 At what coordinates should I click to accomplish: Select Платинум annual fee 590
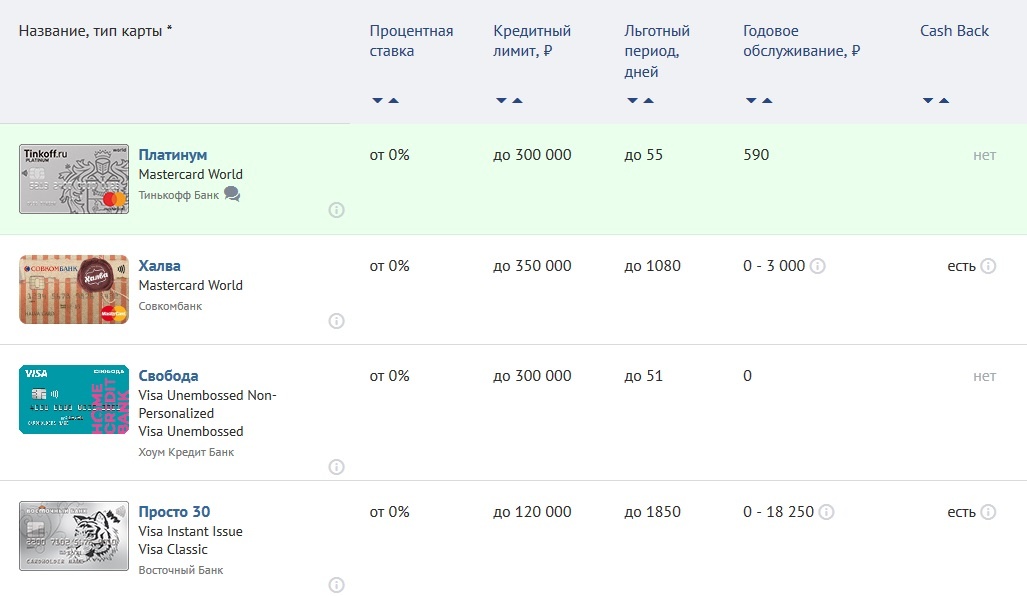(756, 155)
